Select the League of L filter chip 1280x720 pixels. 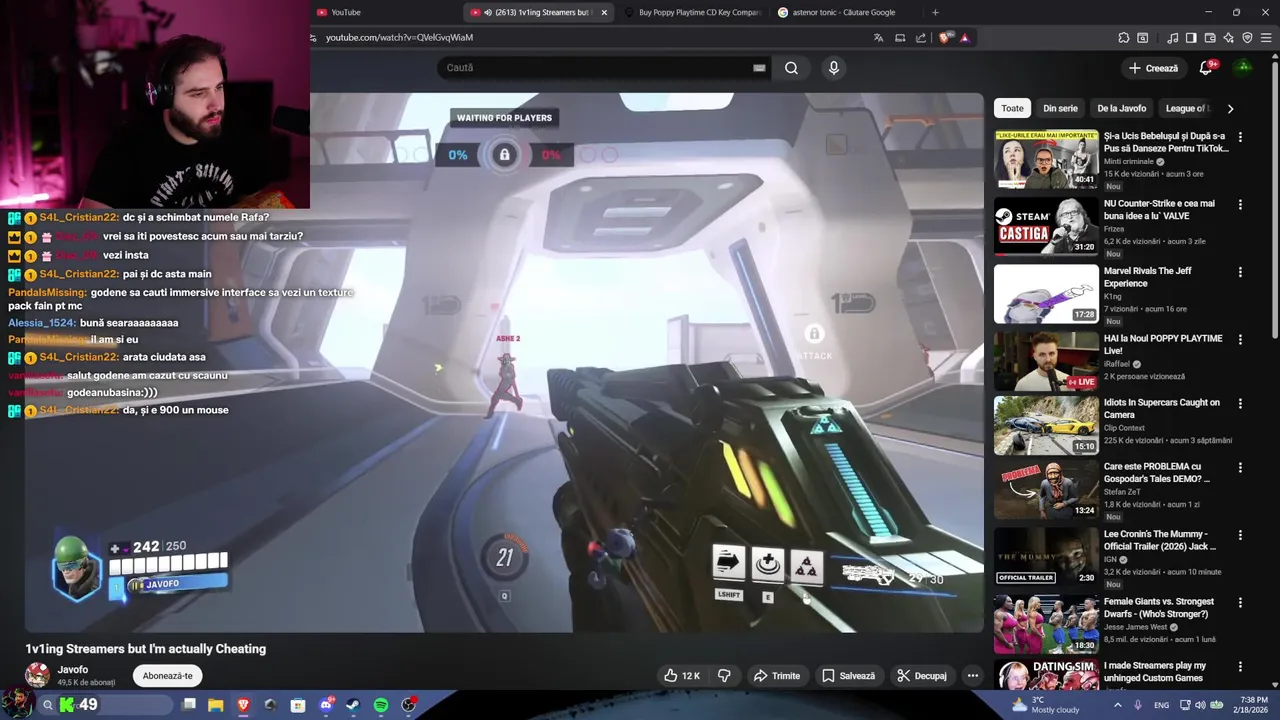tap(1188, 108)
